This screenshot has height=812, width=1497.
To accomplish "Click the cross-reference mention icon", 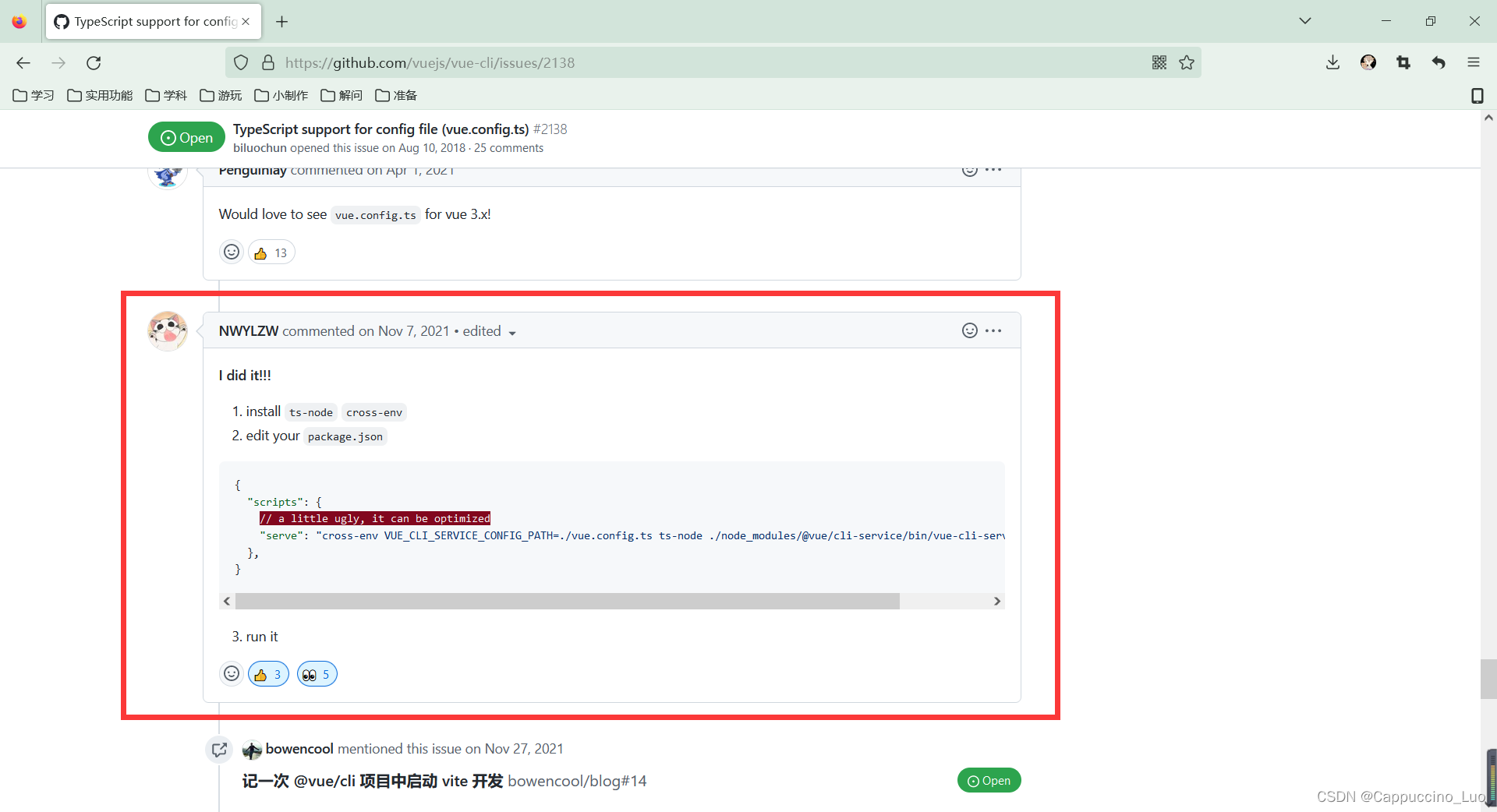I will [219, 750].
